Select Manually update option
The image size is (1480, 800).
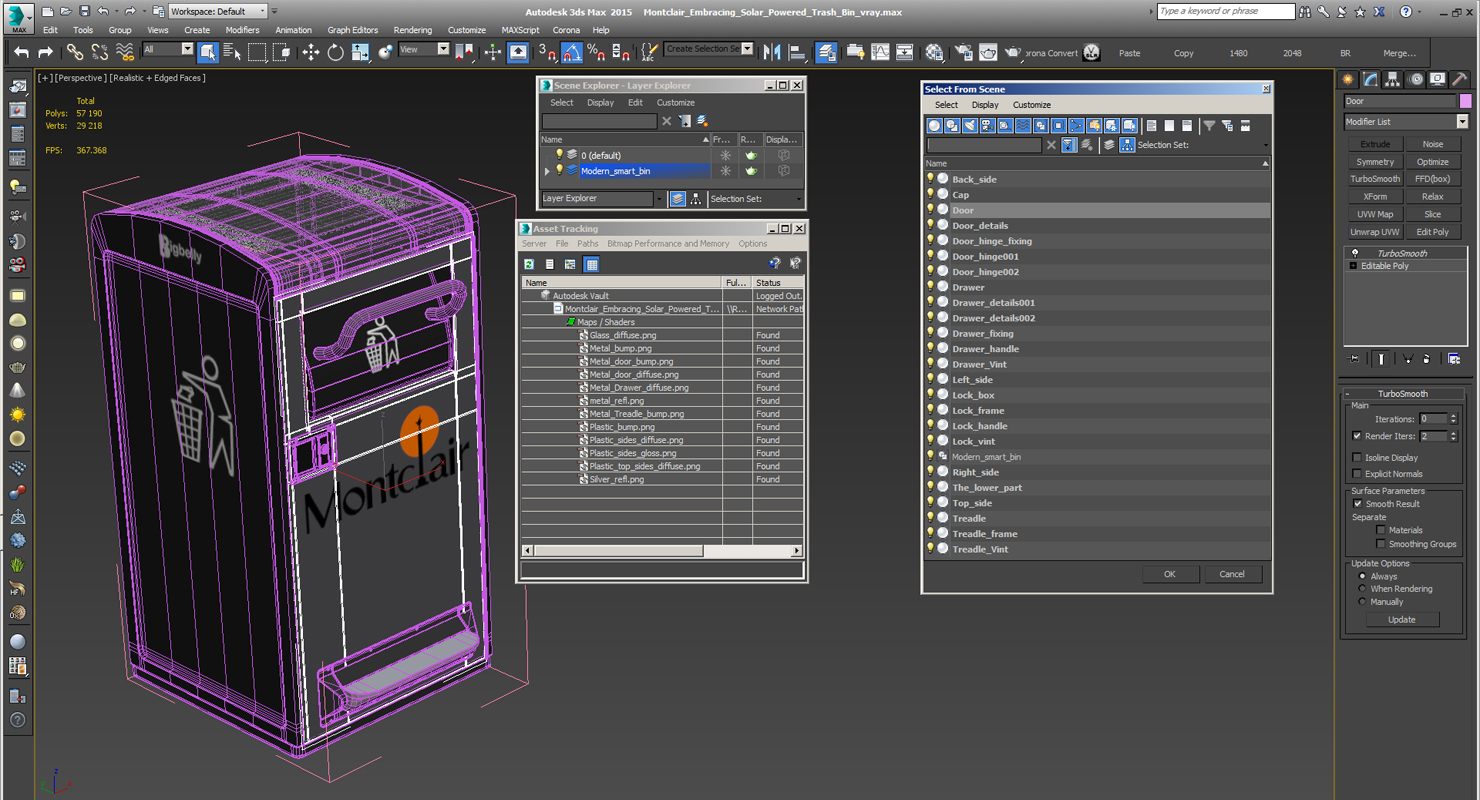pos(1362,602)
